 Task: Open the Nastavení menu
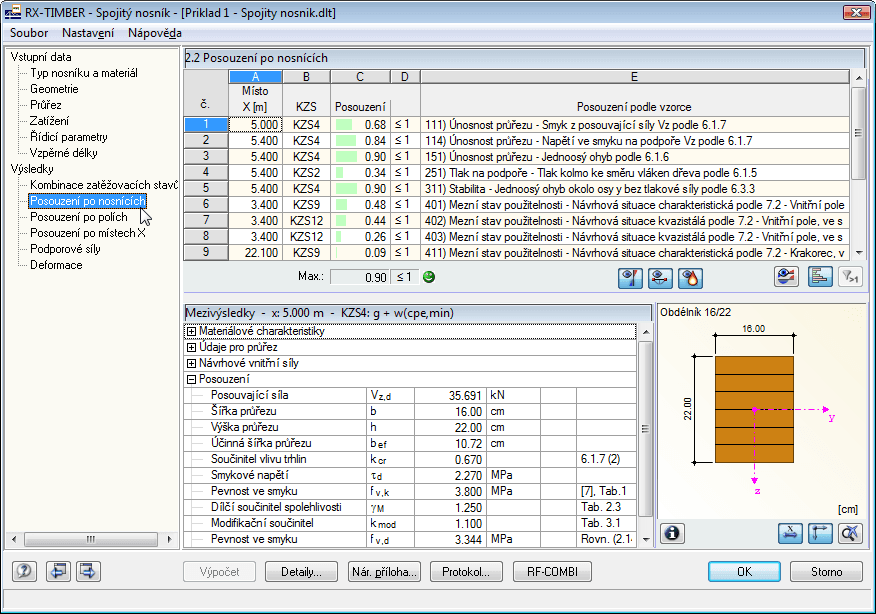[x=88, y=33]
